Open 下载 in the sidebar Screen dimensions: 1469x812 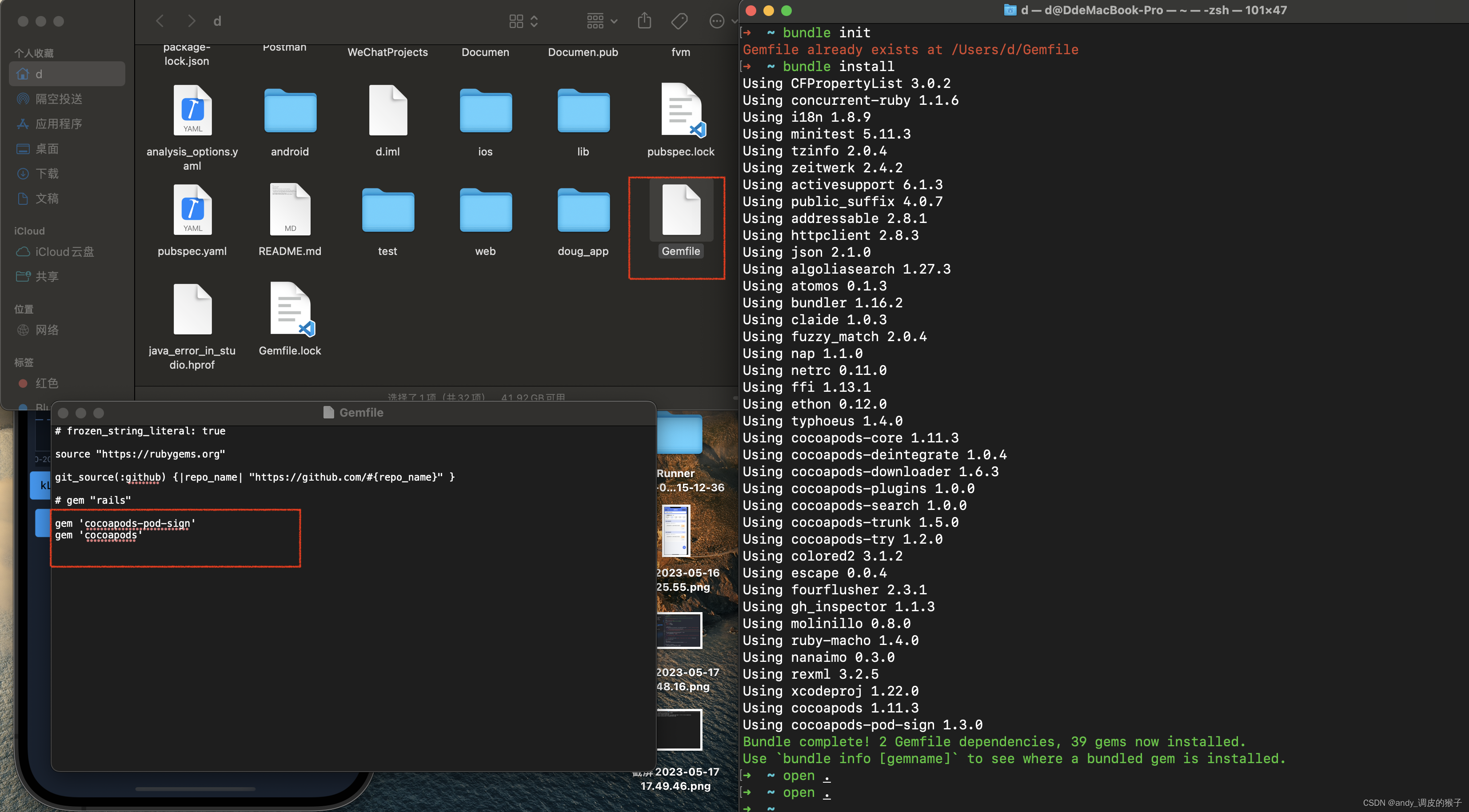(x=47, y=173)
